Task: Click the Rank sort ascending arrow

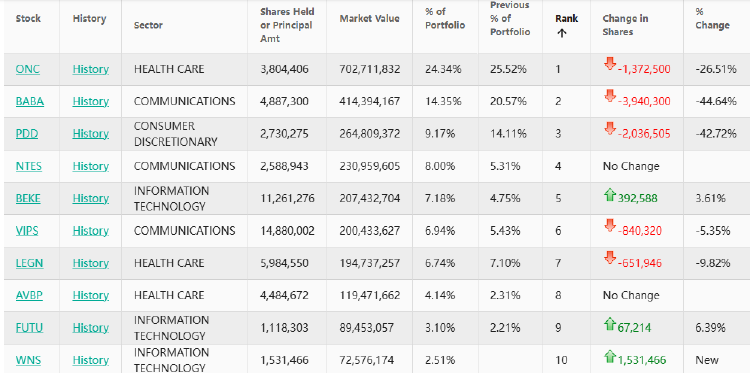Action: click(562, 33)
